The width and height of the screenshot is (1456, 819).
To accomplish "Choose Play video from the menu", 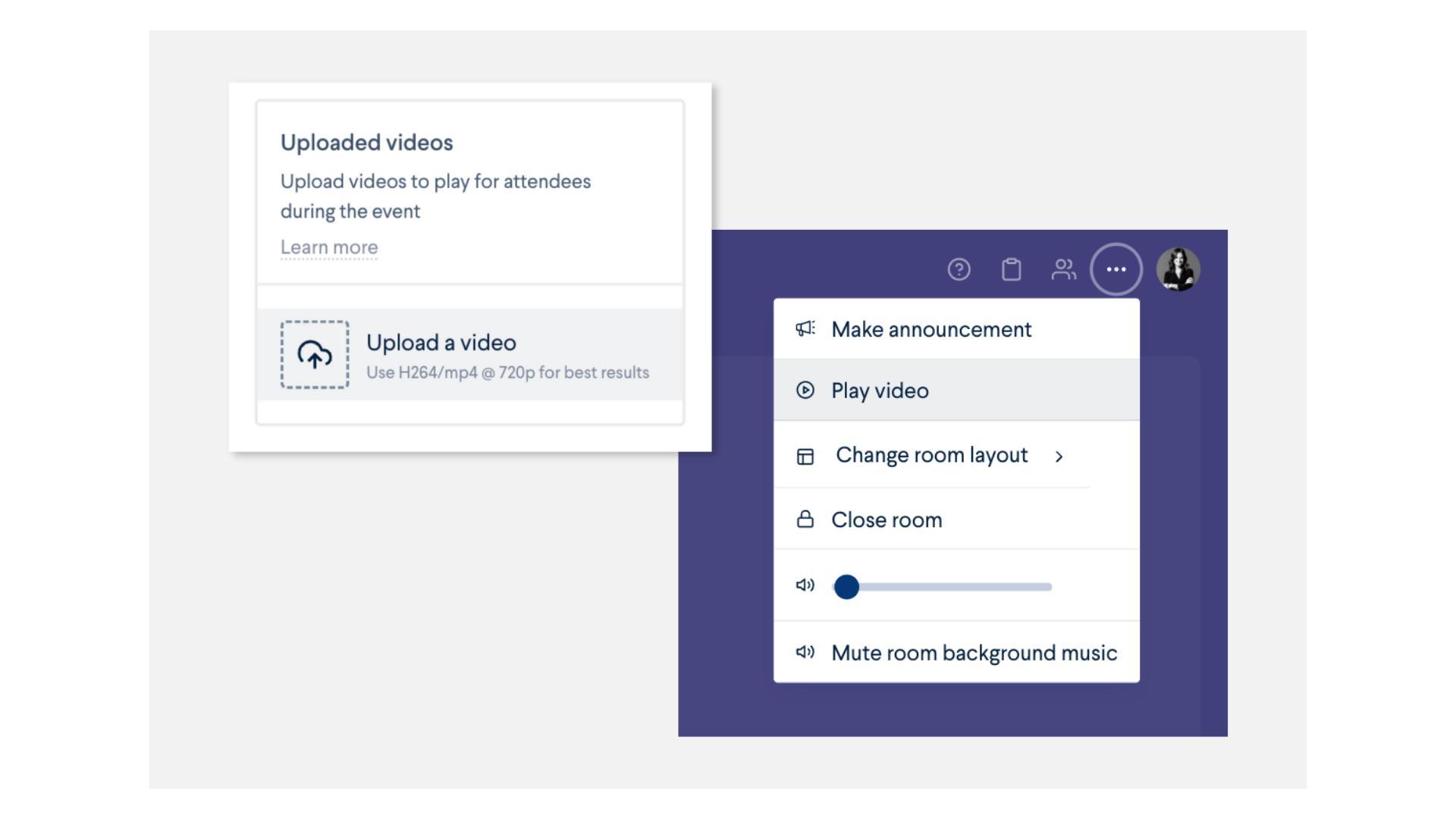I will click(956, 391).
